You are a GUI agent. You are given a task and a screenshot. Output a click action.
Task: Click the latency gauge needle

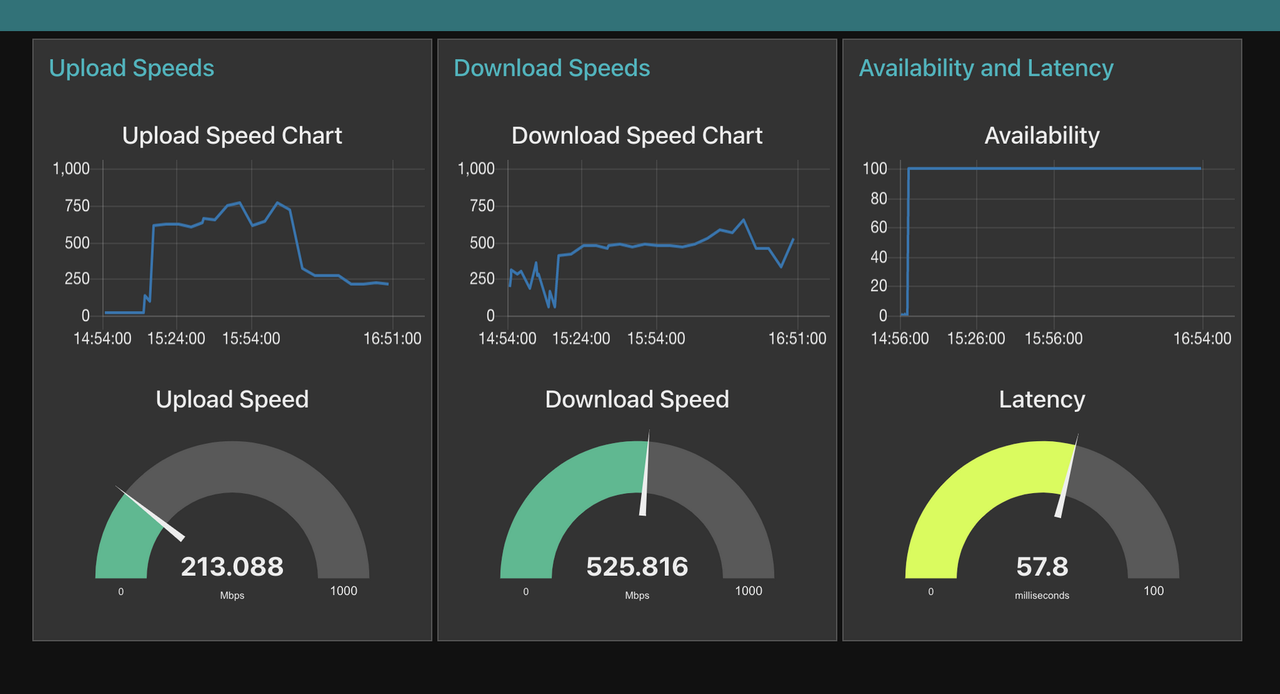(1067, 475)
